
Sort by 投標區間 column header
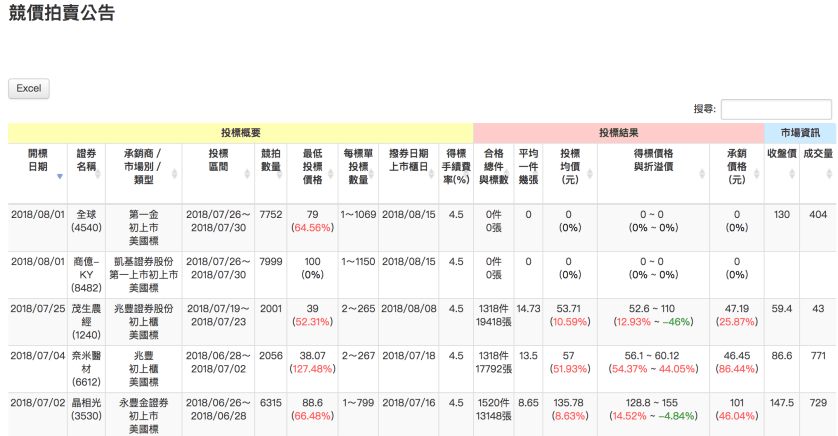(x=218, y=160)
